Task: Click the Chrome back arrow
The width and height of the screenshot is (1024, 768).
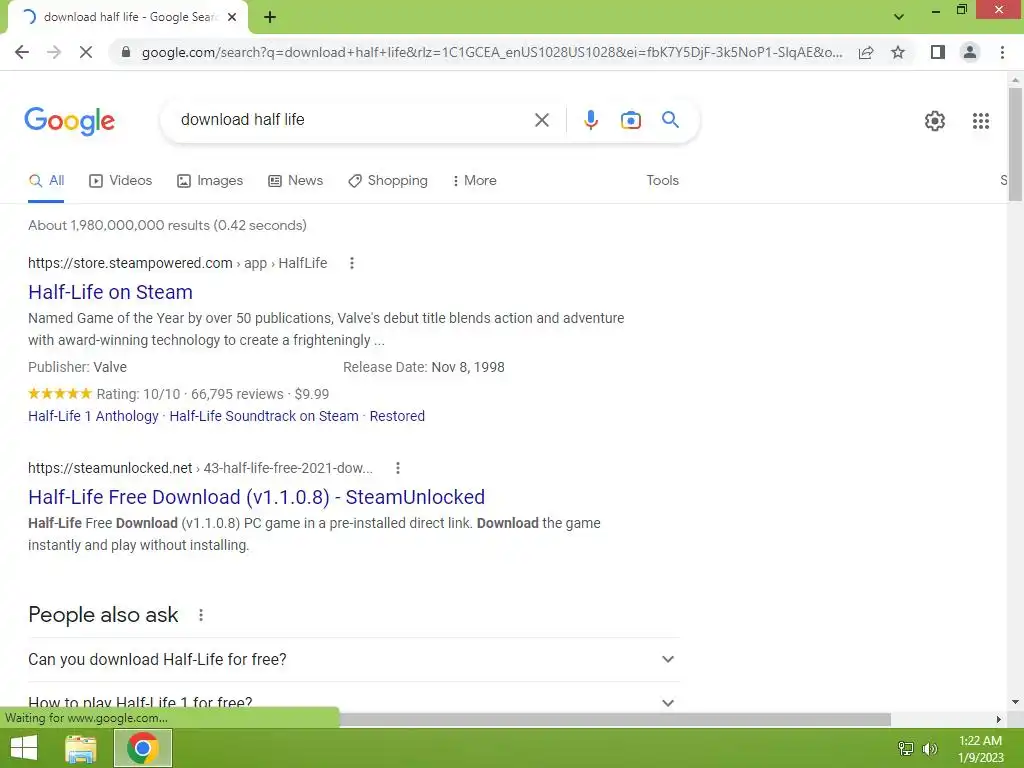Action: coord(22,52)
